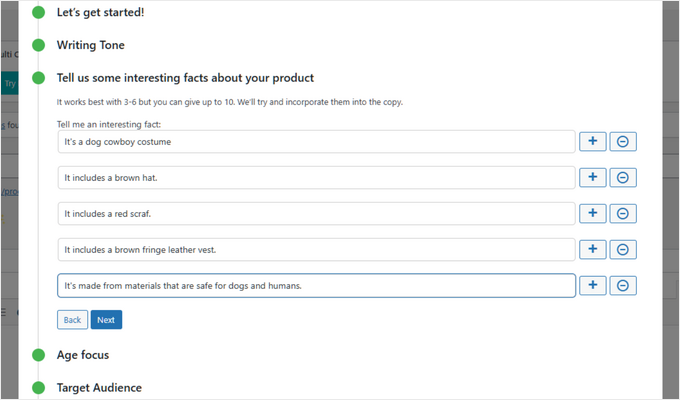The width and height of the screenshot is (680, 400).
Task: Click the Next button
Action: (106, 320)
